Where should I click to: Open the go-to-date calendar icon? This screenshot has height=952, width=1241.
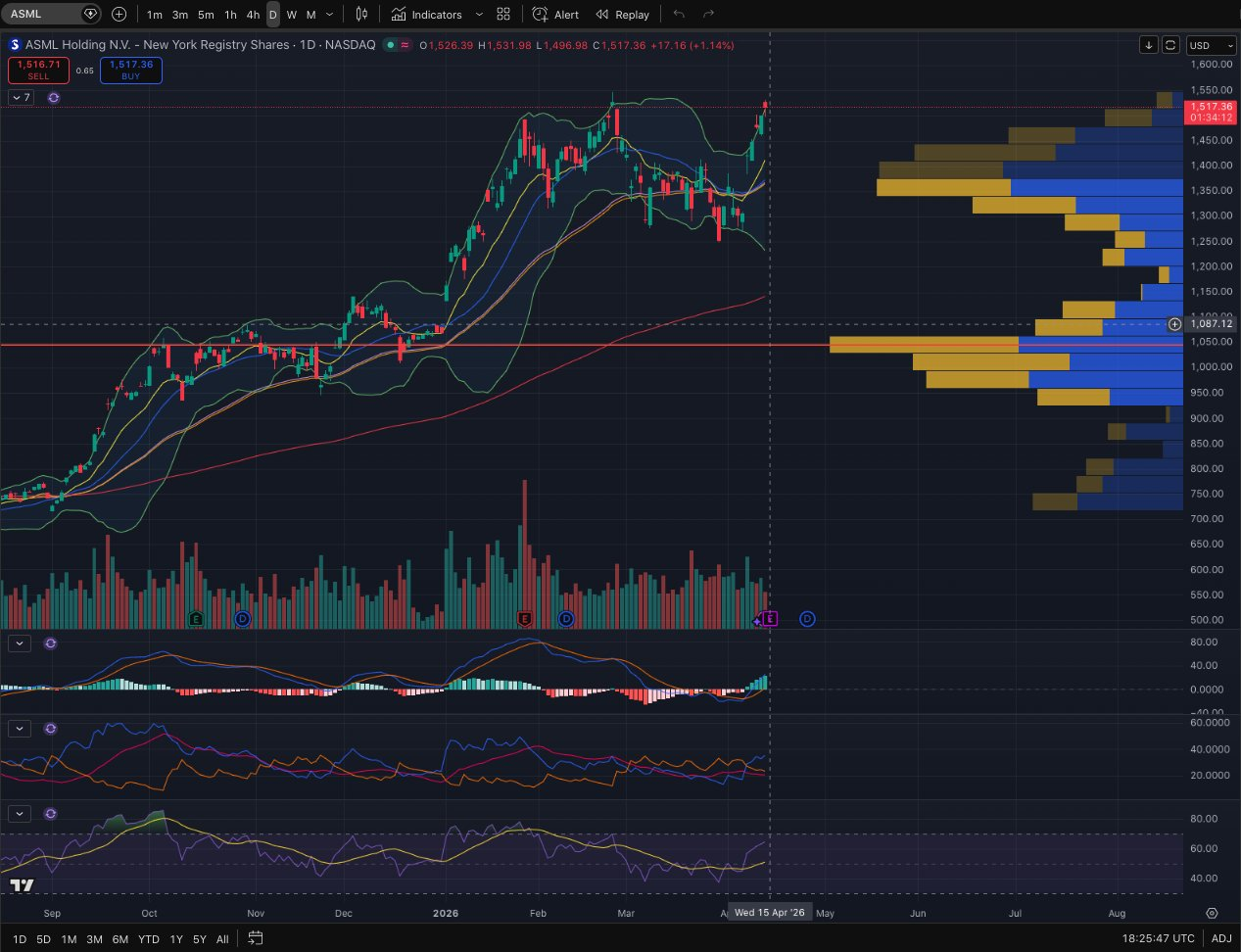pyautogui.click(x=255, y=938)
